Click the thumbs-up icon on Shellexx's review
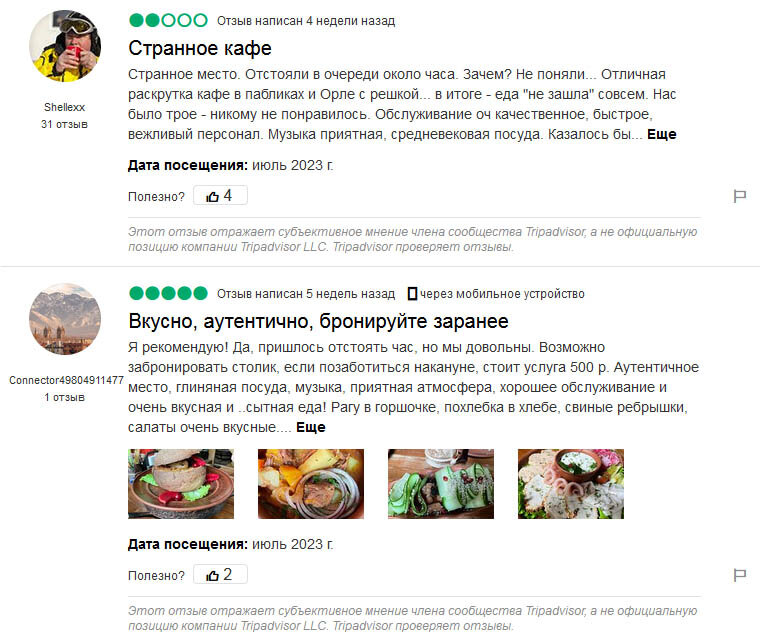 [212, 196]
